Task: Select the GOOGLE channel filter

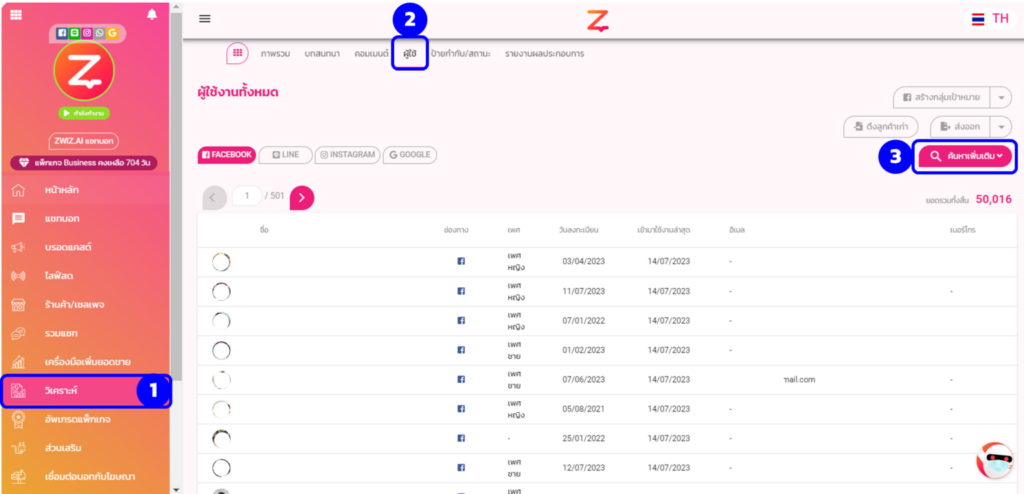Action: click(x=410, y=155)
